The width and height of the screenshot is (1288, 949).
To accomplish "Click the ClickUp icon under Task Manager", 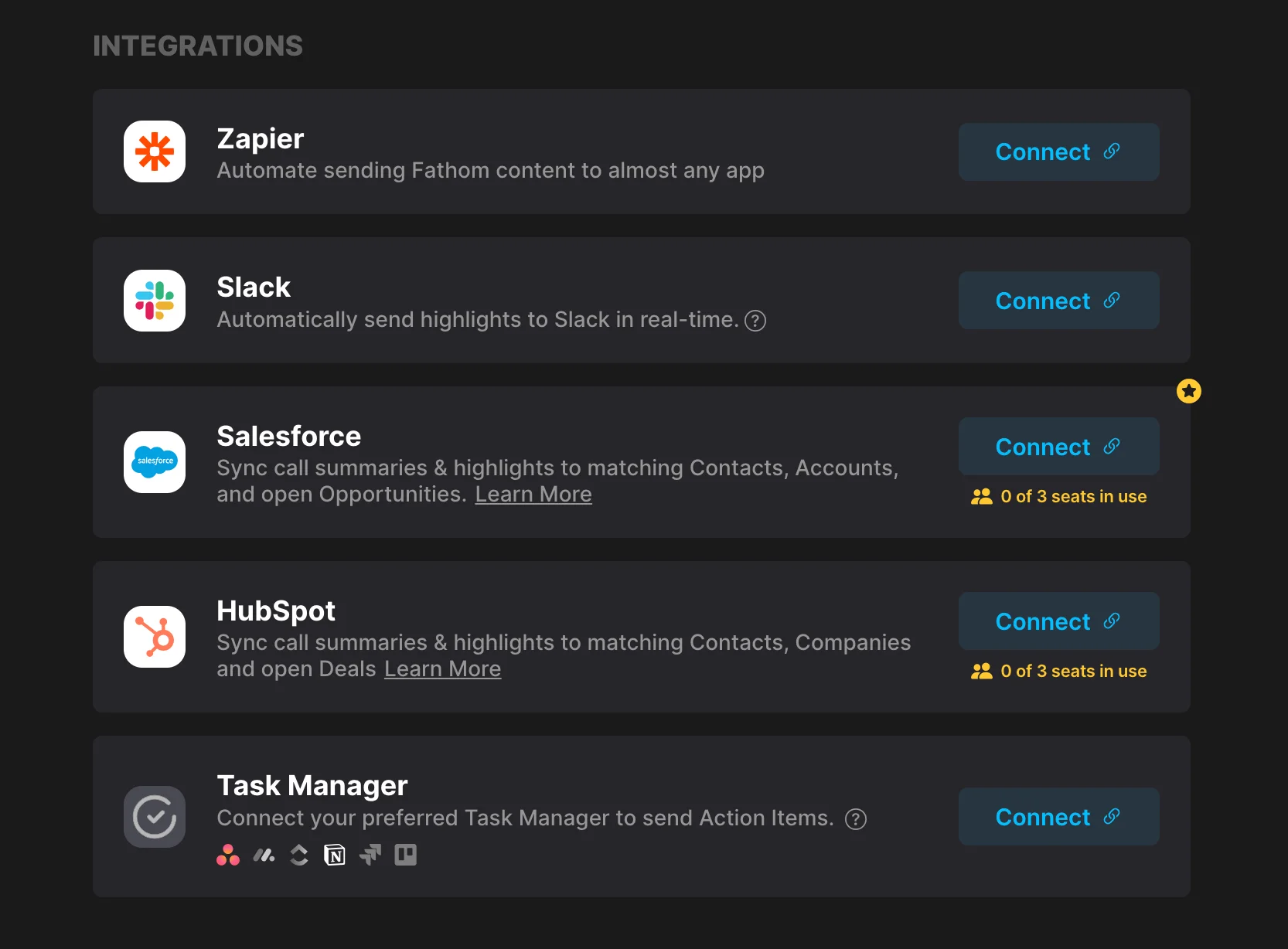I will pyautogui.click(x=299, y=855).
